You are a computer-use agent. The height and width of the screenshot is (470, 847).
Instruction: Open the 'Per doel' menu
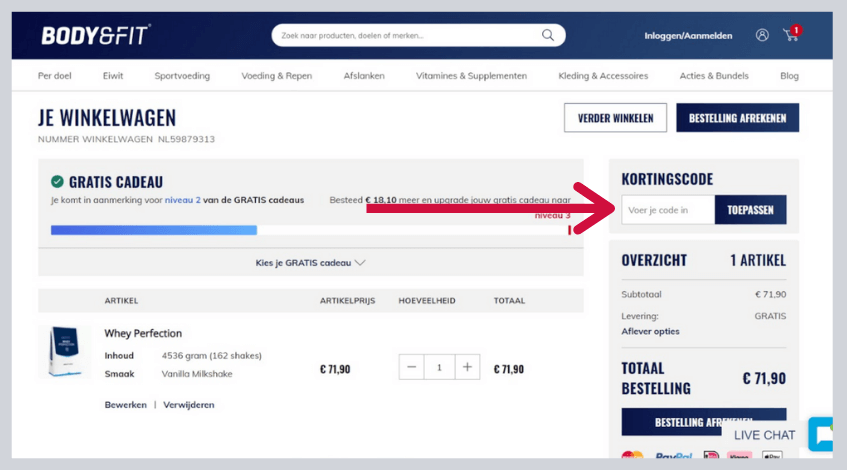[x=54, y=76]
